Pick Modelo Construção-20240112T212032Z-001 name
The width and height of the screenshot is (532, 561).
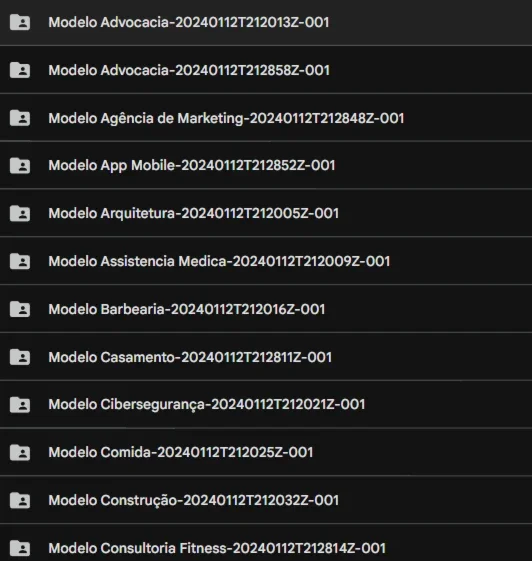click(x=194, y=500)
